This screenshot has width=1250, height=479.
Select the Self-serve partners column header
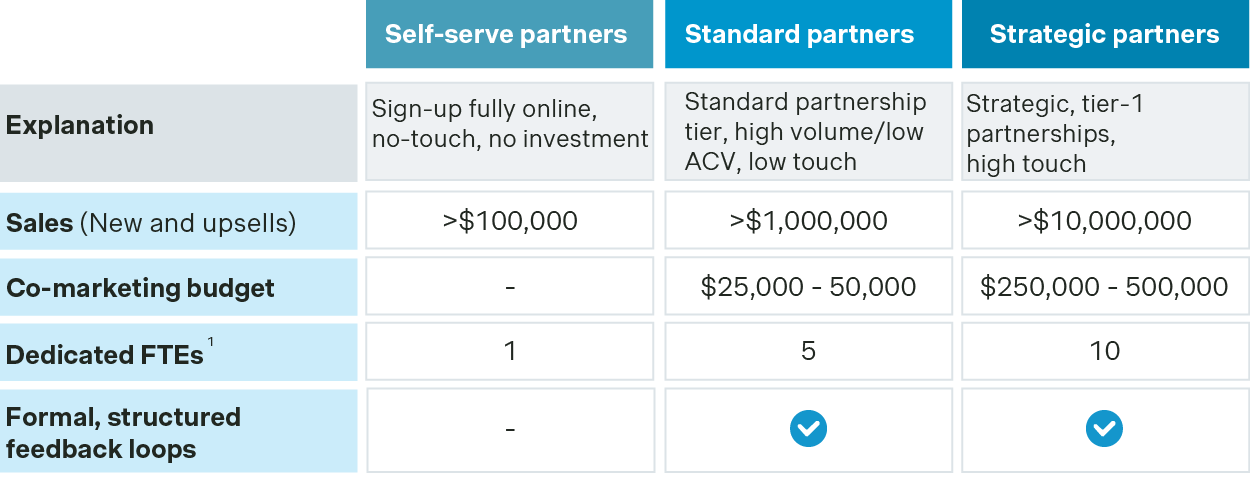click(506, 35)
